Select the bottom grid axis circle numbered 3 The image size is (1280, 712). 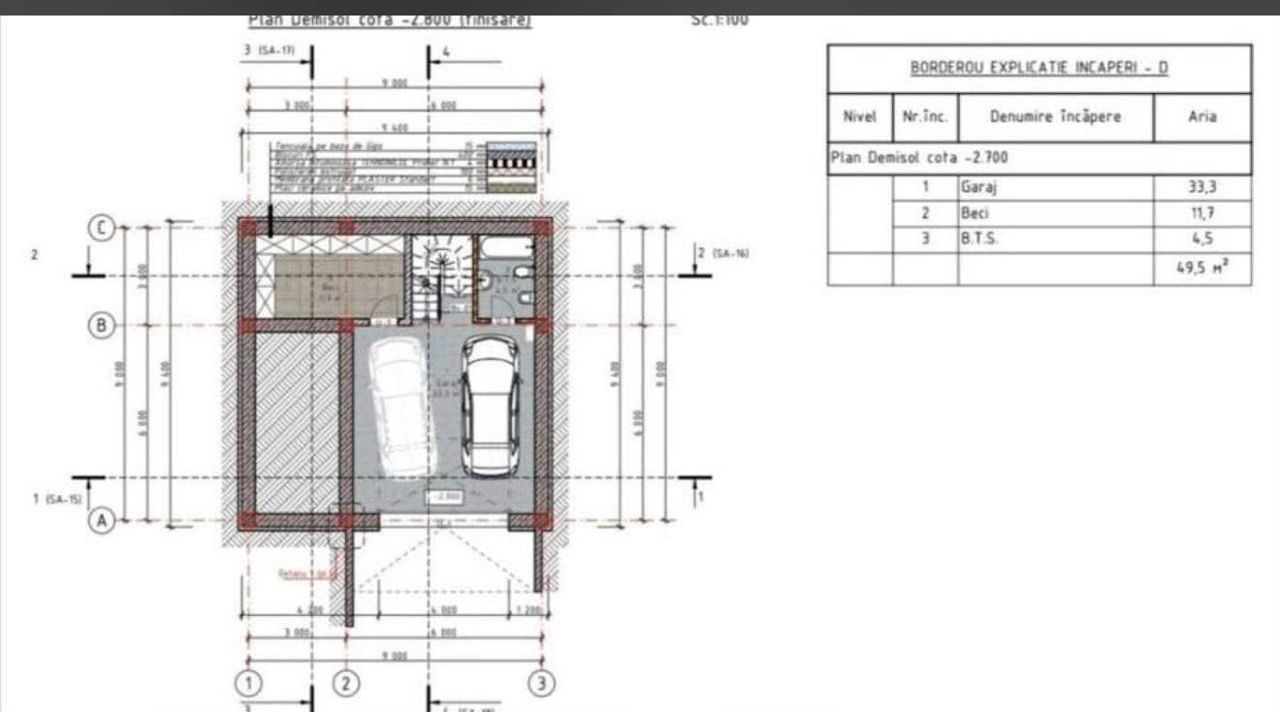tap(541, 684)
